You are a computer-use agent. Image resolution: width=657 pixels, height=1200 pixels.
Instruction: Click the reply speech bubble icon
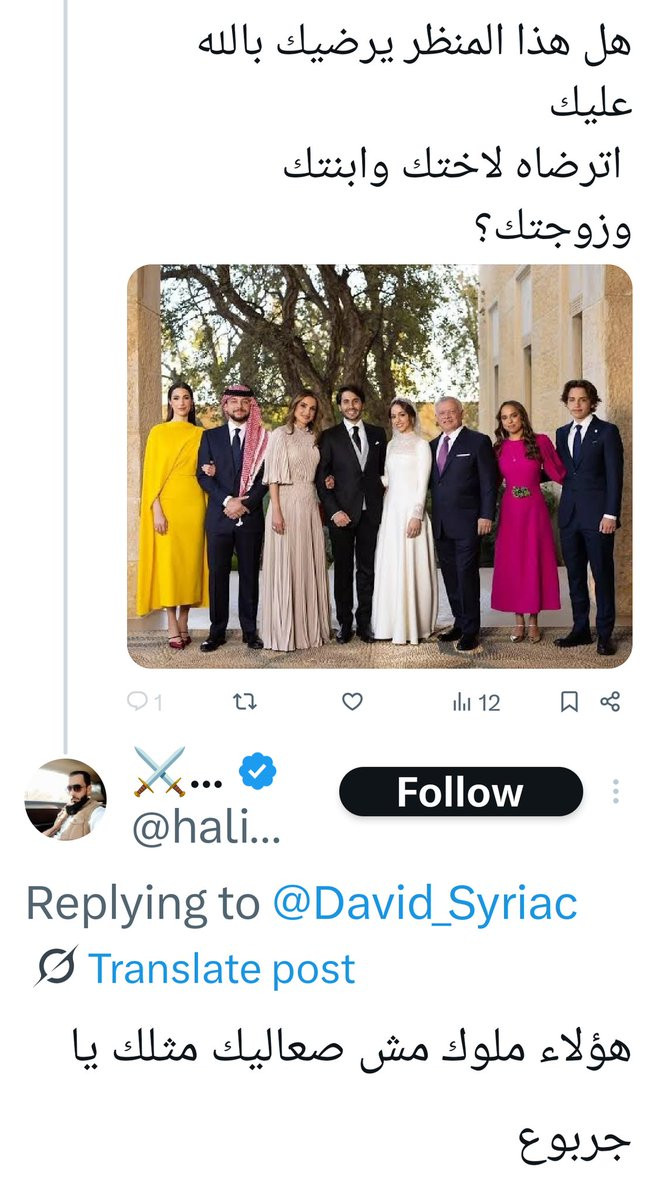click(137, 702)
